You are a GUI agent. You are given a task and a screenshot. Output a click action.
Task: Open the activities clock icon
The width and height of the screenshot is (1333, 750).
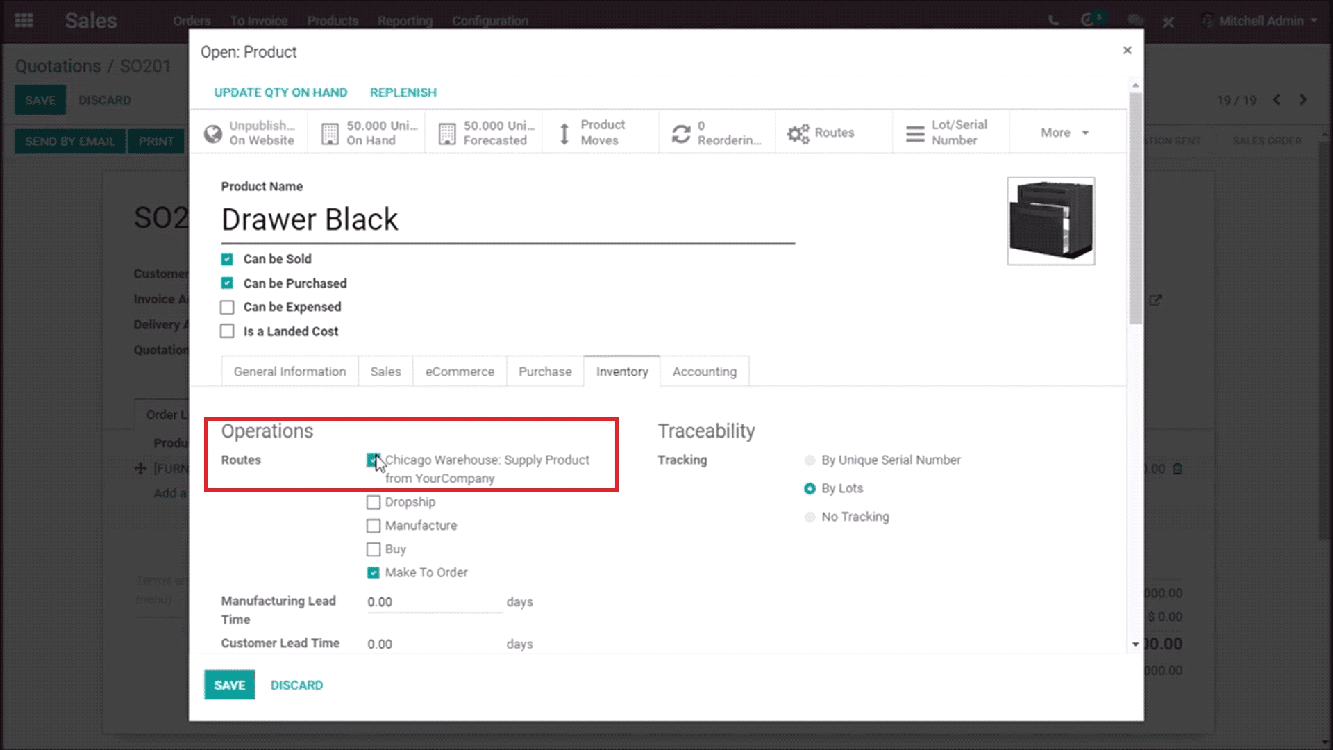coord(1090,20)
